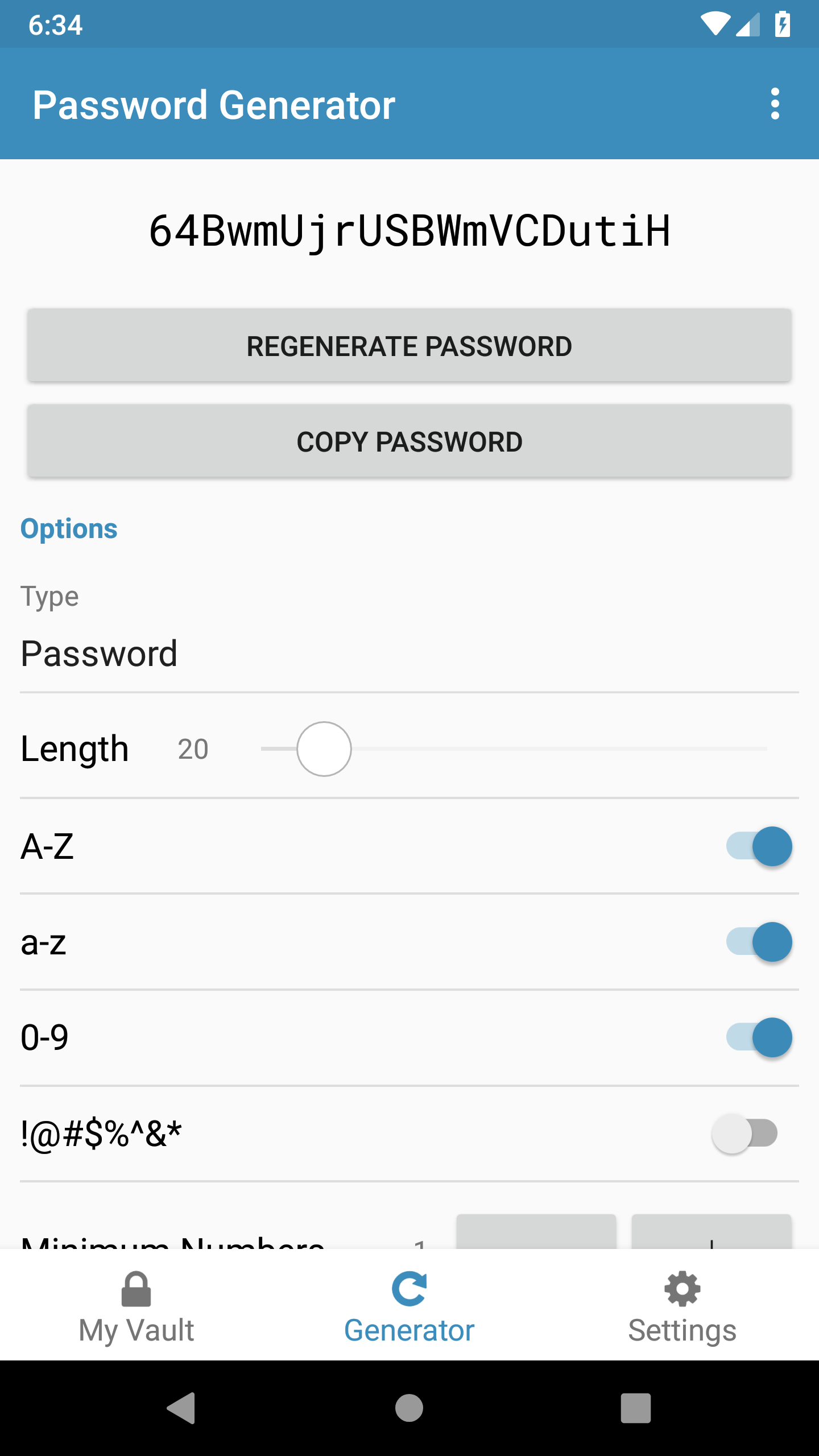Image resolution: width=819 pixels, height=1456 pixels.
Task: Click the Length slider handle
Action: click(324, 749)
